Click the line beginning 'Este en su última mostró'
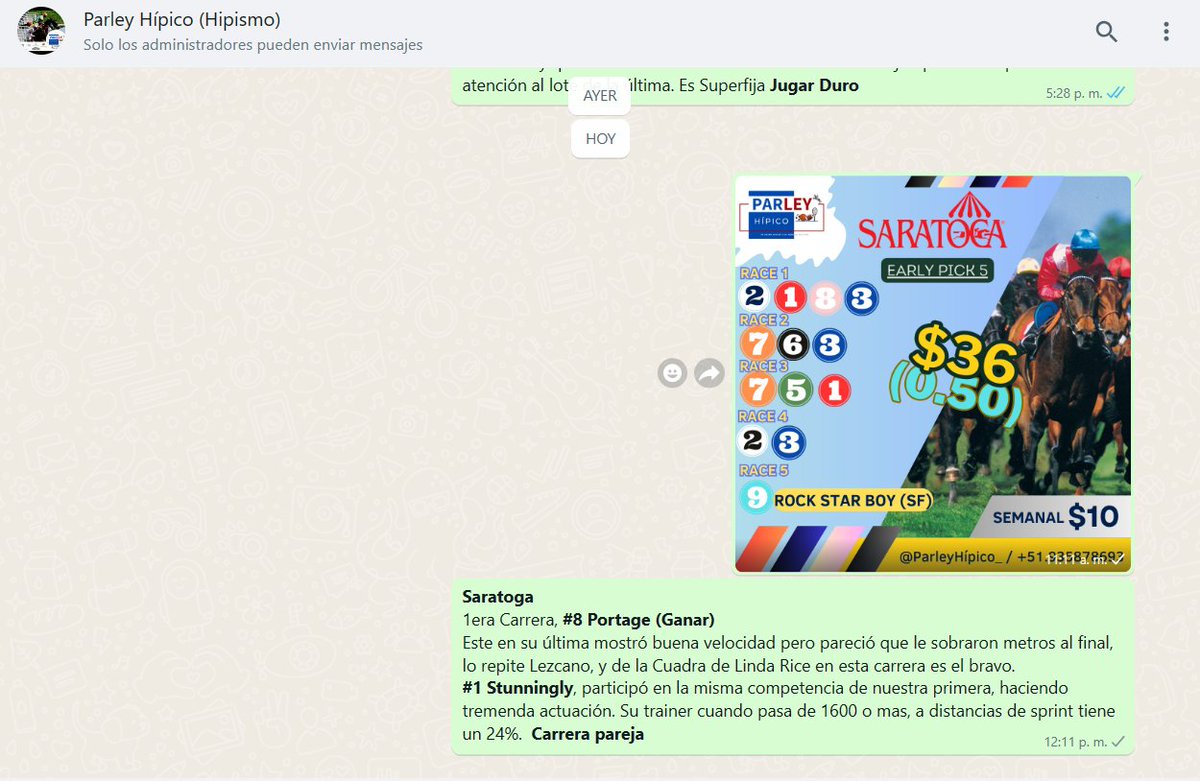 tap(788, 643)
